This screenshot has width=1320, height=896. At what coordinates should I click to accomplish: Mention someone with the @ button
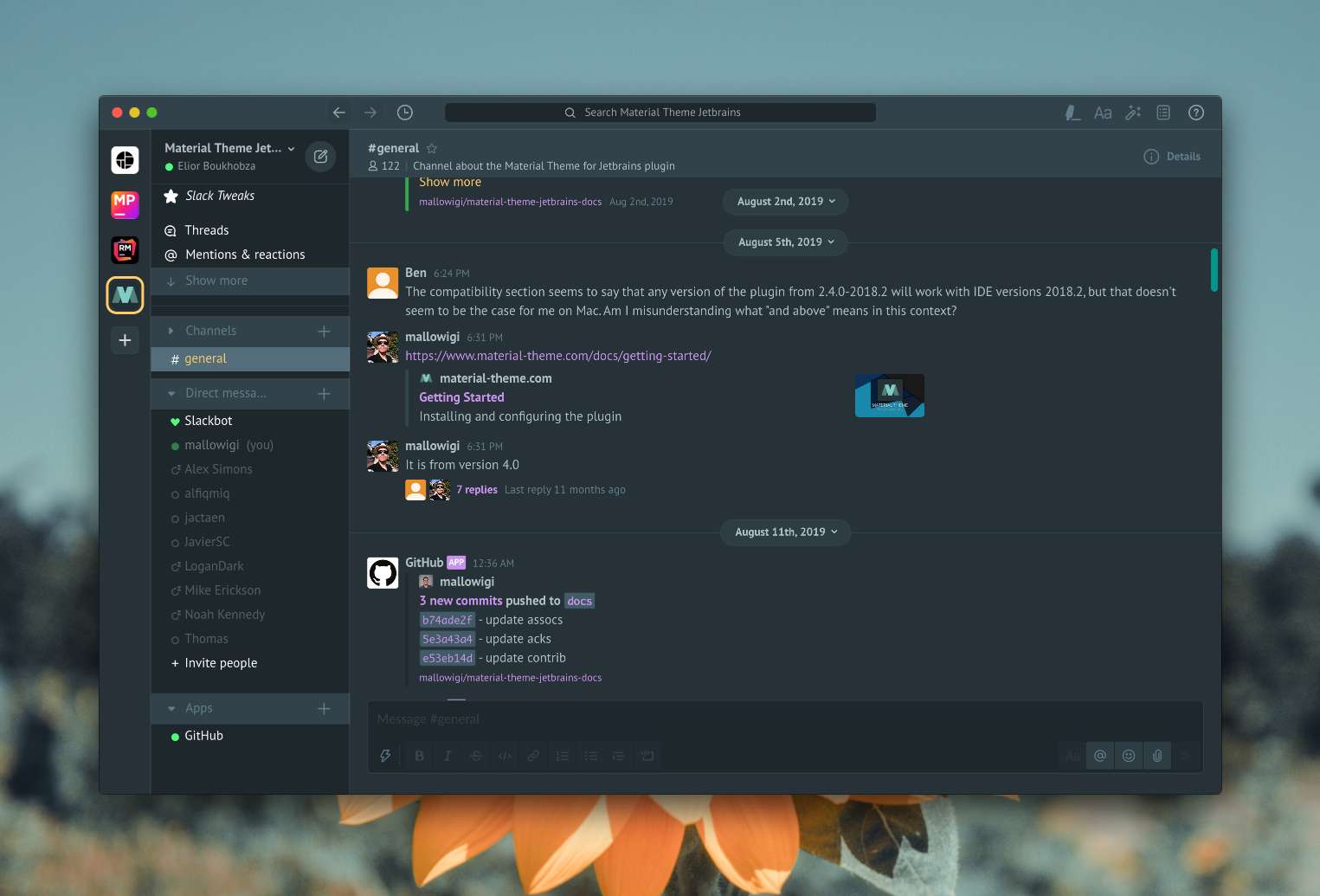point(1100,756)
